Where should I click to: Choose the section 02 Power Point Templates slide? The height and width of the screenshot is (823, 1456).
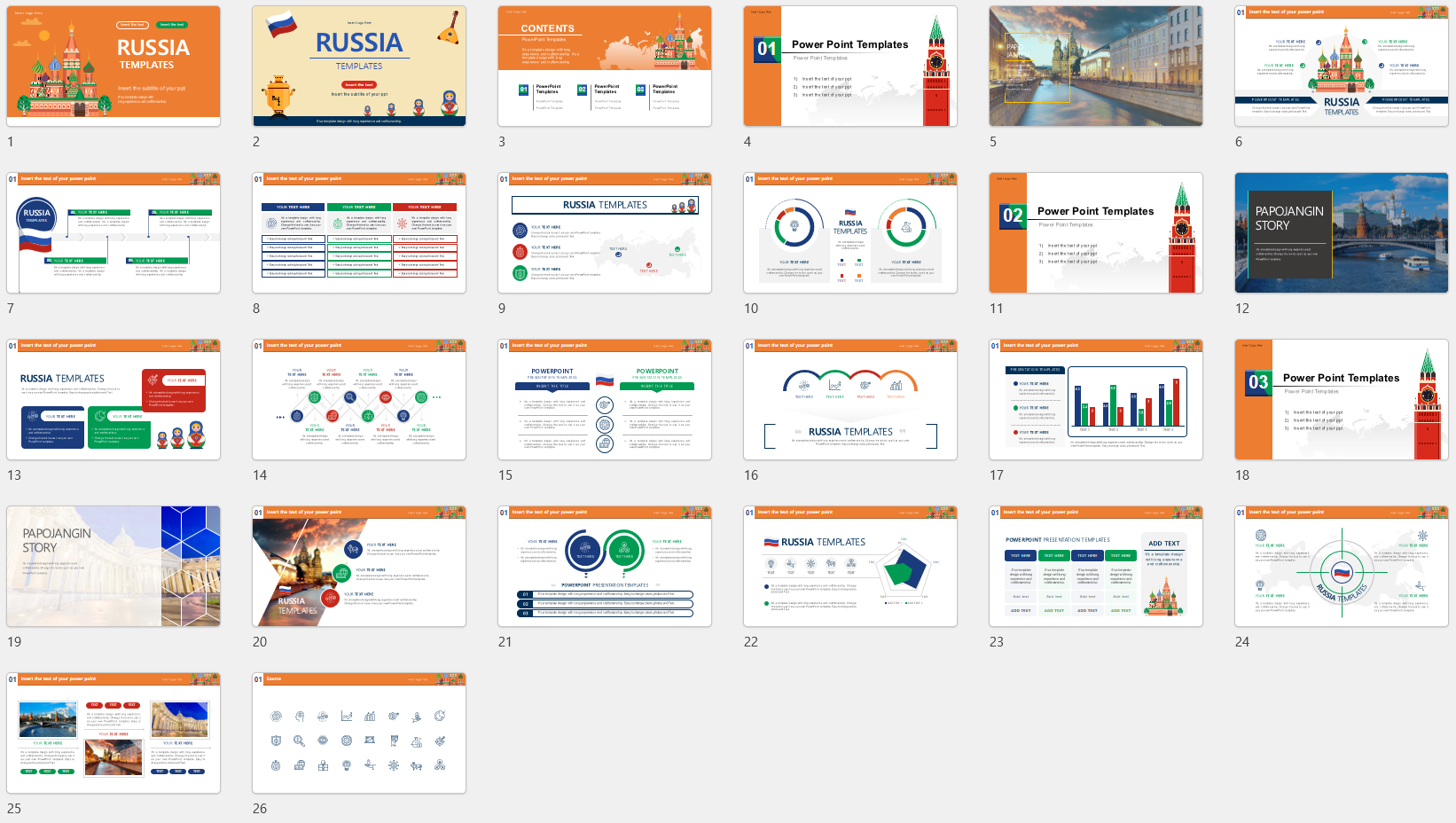[1096, 233]
